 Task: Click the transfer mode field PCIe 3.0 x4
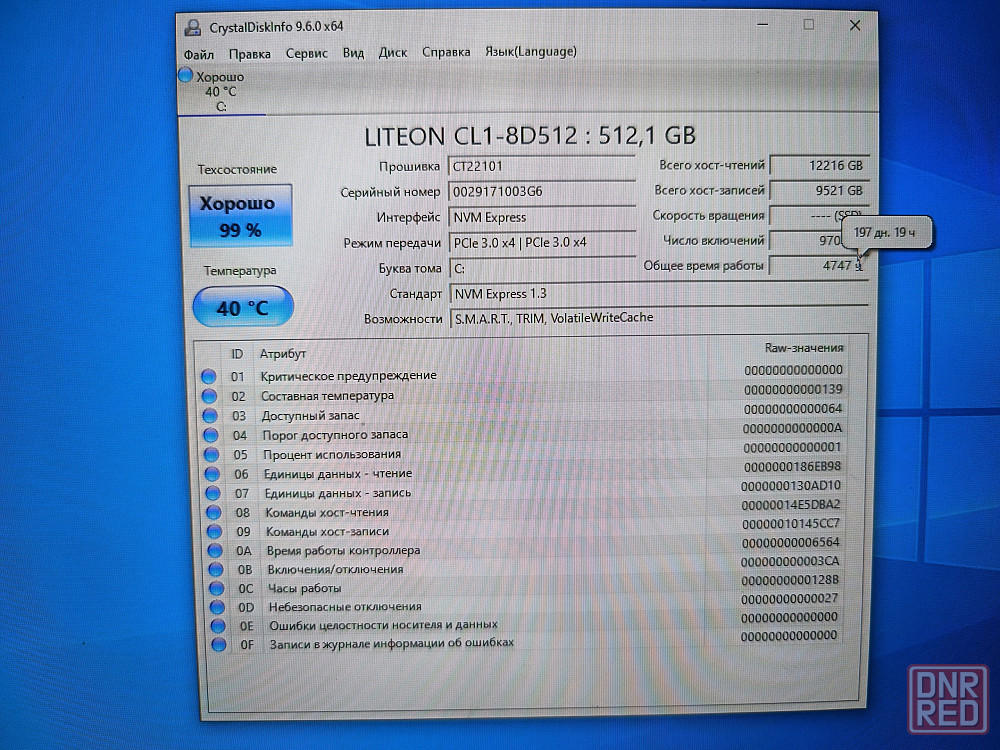tap(542, 243)
